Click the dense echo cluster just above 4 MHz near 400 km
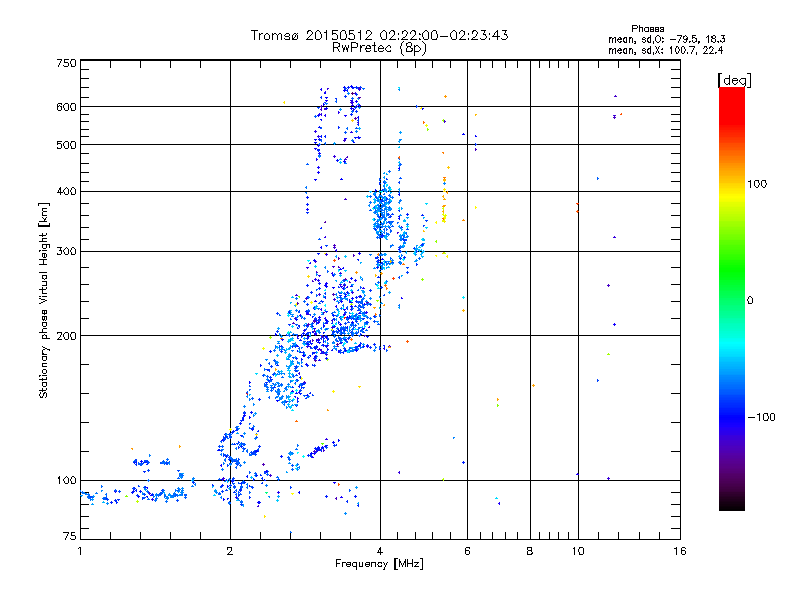The image size is (800, 600). (383, 209)
